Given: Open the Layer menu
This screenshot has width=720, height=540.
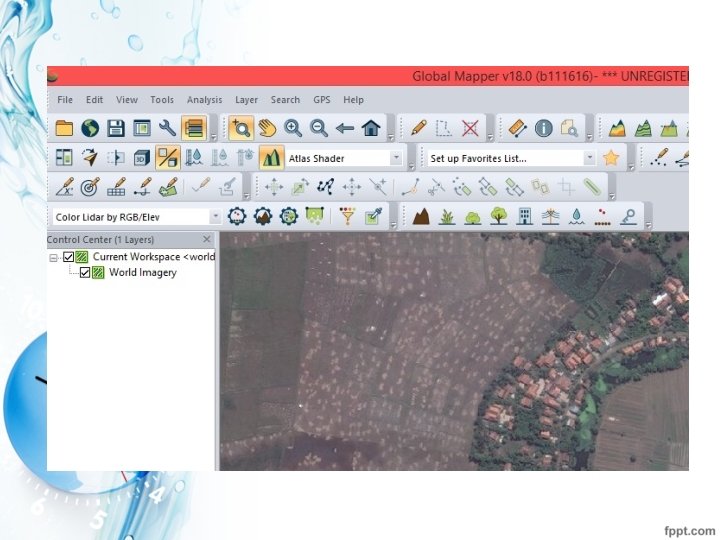Looking at the screenshot, I should (x=246, y=100).
